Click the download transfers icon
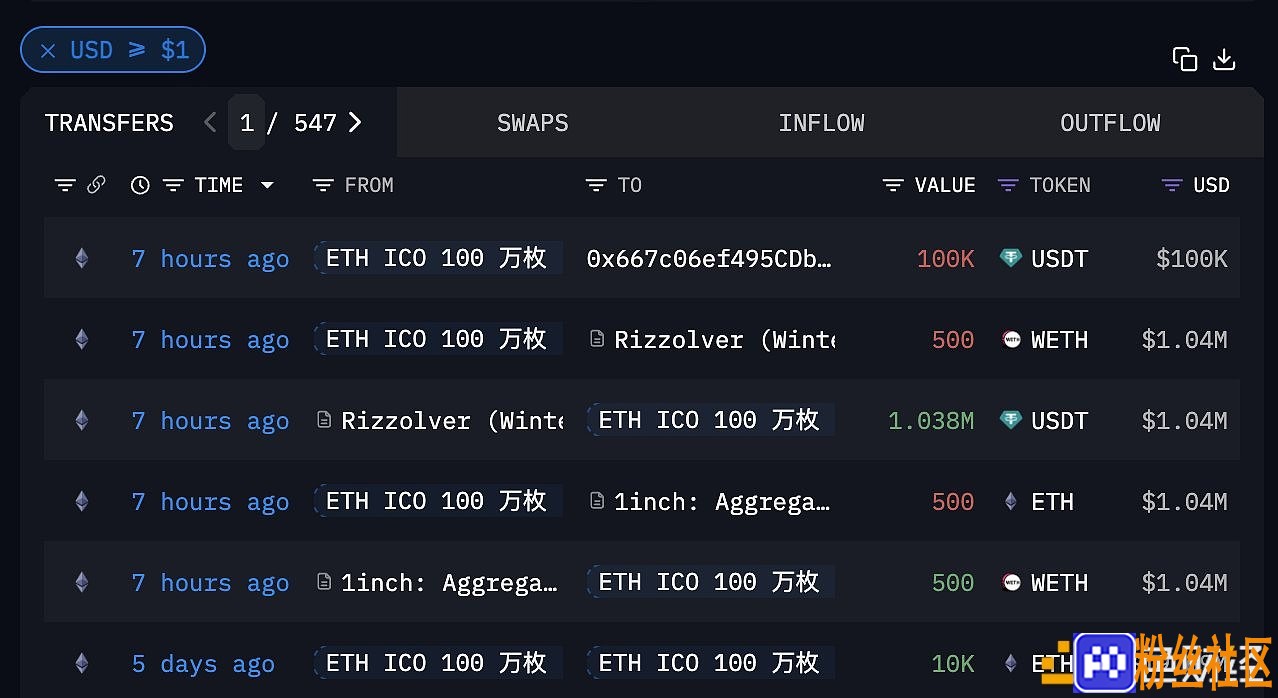 pyautogui.click(x=1224, y=60)
